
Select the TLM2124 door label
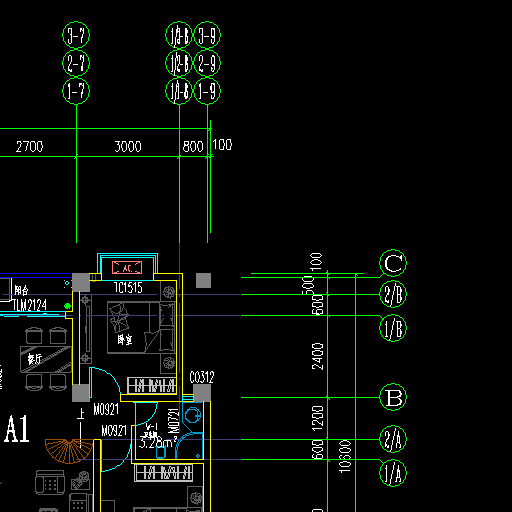29,305
